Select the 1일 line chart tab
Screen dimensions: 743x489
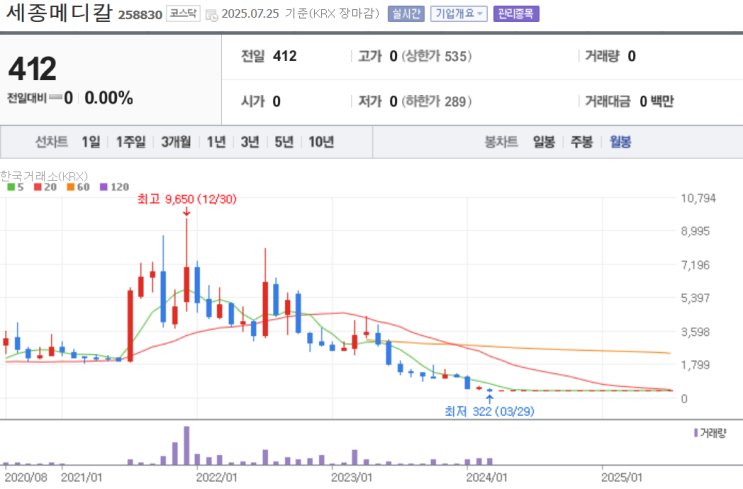[x=91, y=142]
